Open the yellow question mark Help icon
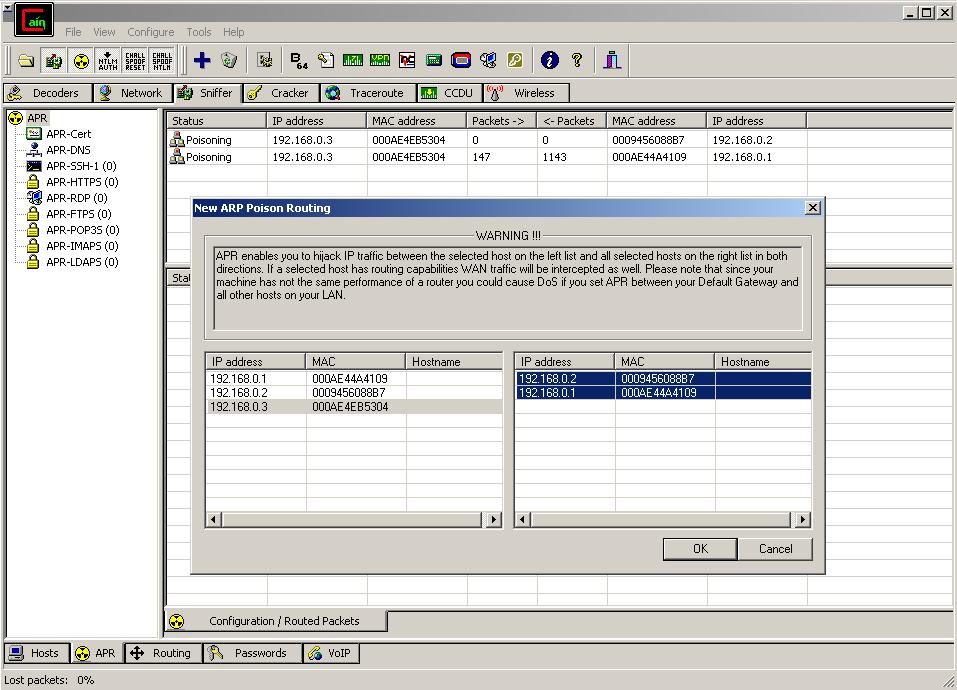This screenshot has height=690, width=957. pyautogui.click(x=577, y=60)
